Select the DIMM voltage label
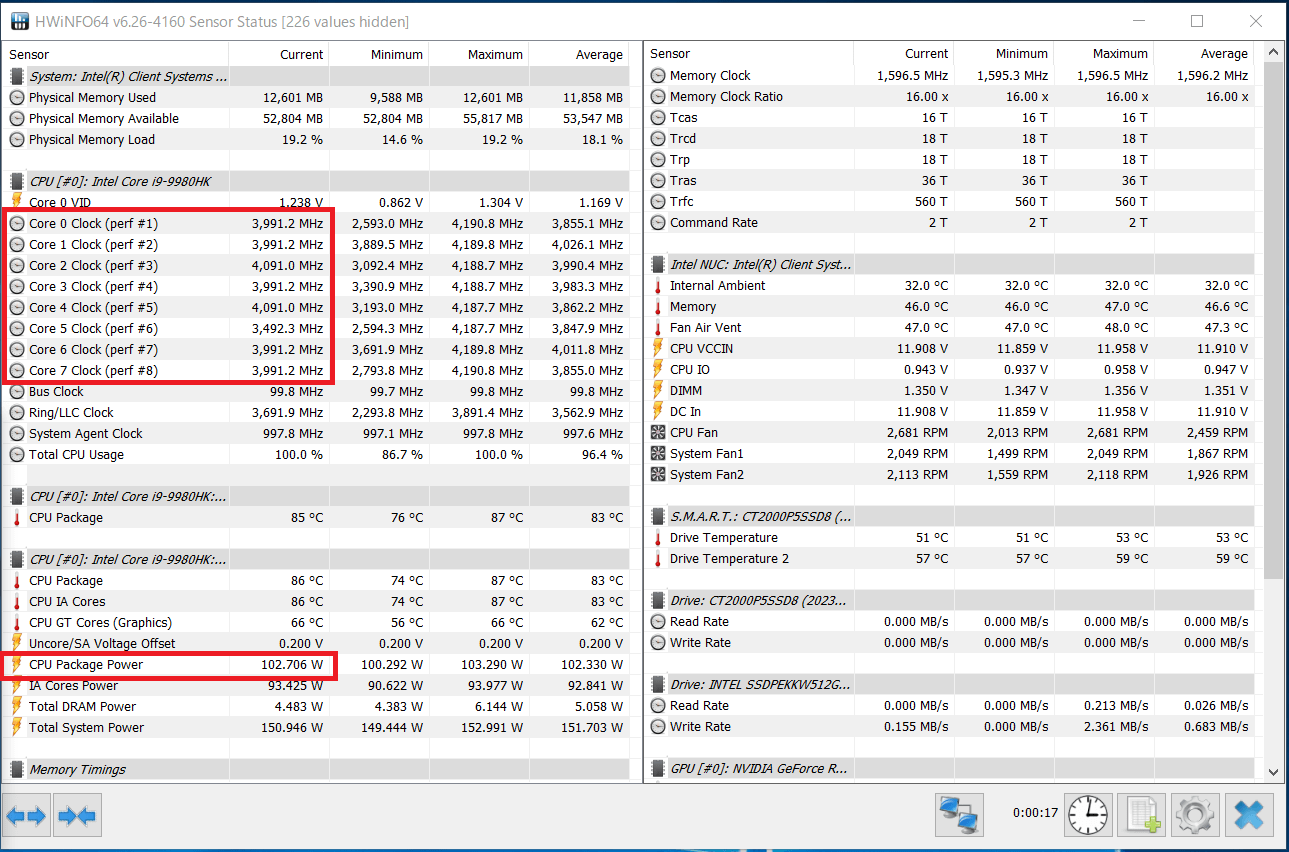Screen dimensions: 1289x852 (x=687, y=391)
